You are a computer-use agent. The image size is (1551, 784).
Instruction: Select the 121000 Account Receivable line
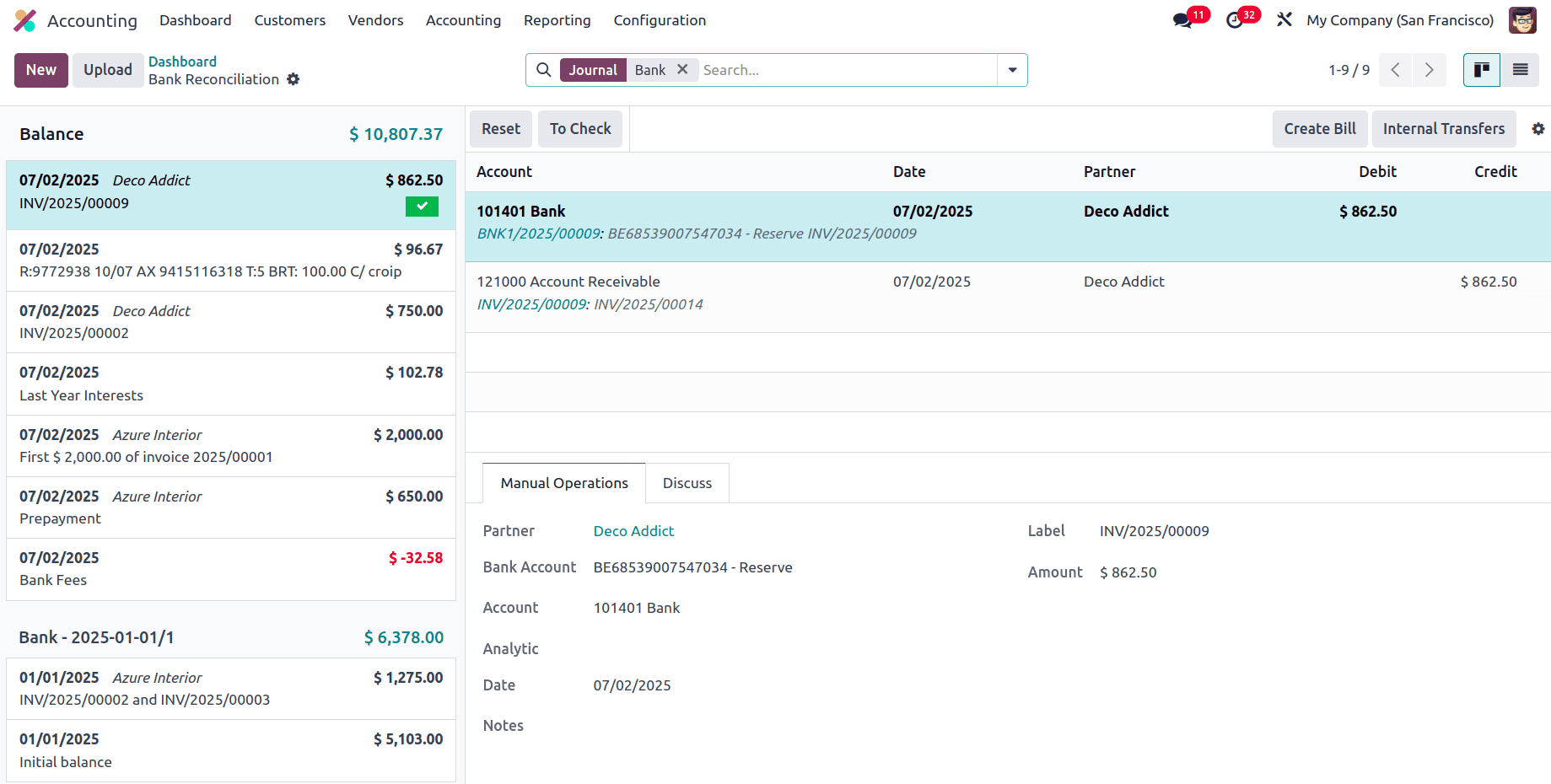click(1008, 298)
